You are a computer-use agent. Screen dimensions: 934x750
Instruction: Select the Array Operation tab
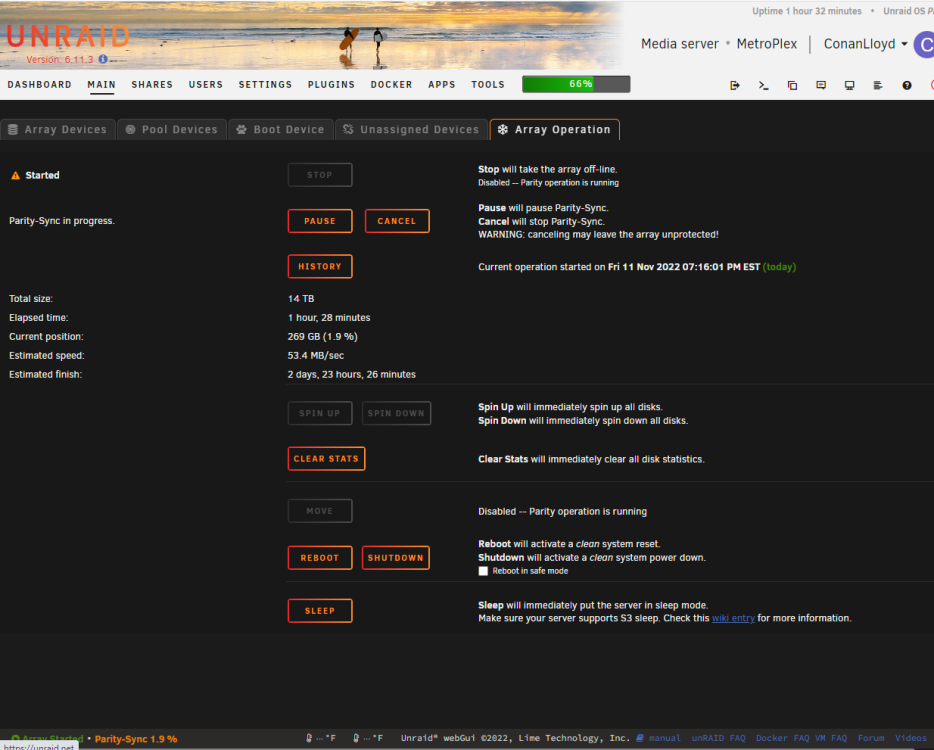(x=555, y=129)
